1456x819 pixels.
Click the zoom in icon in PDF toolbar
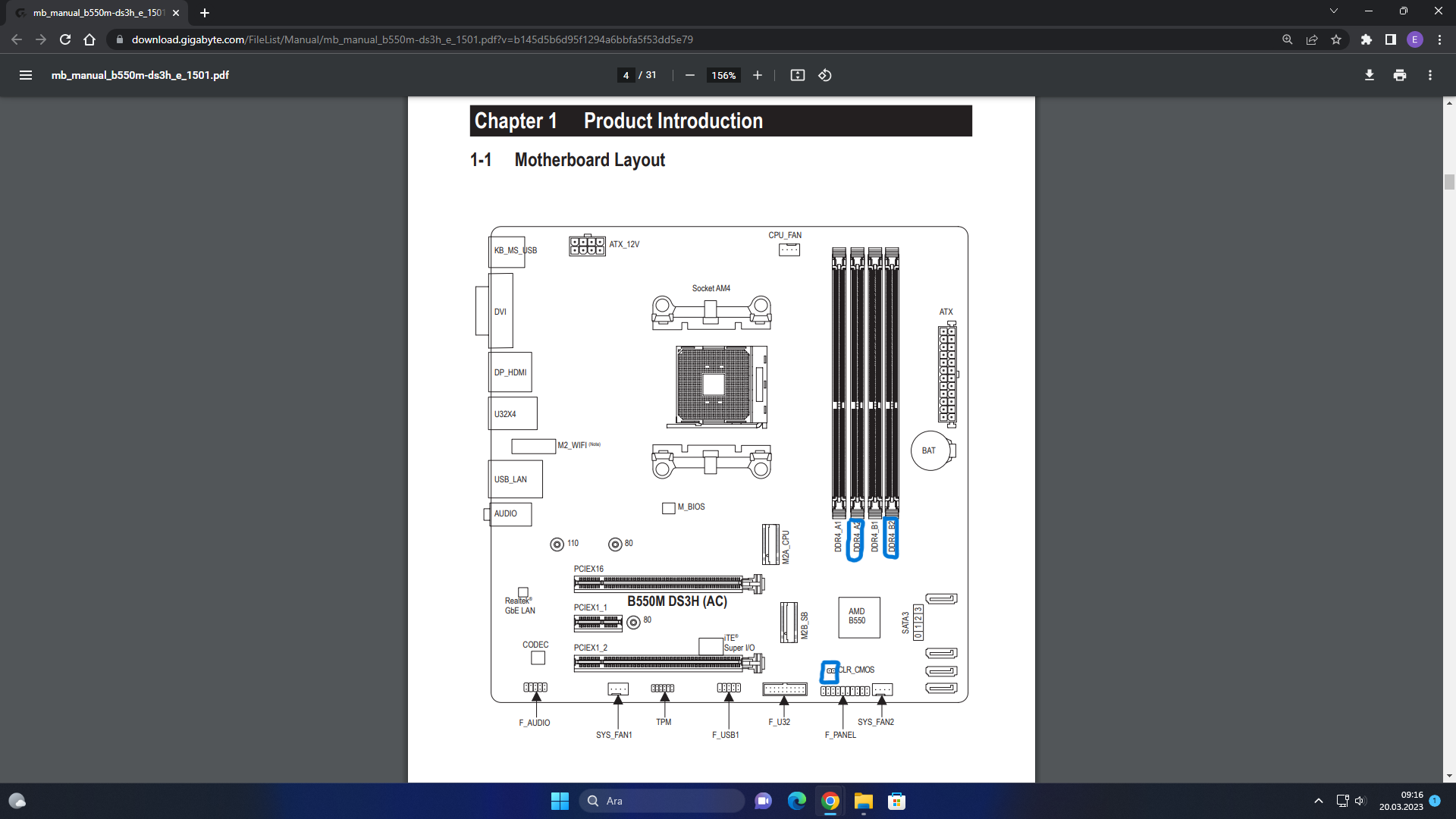pyautogui.click(x=758, y=75)
